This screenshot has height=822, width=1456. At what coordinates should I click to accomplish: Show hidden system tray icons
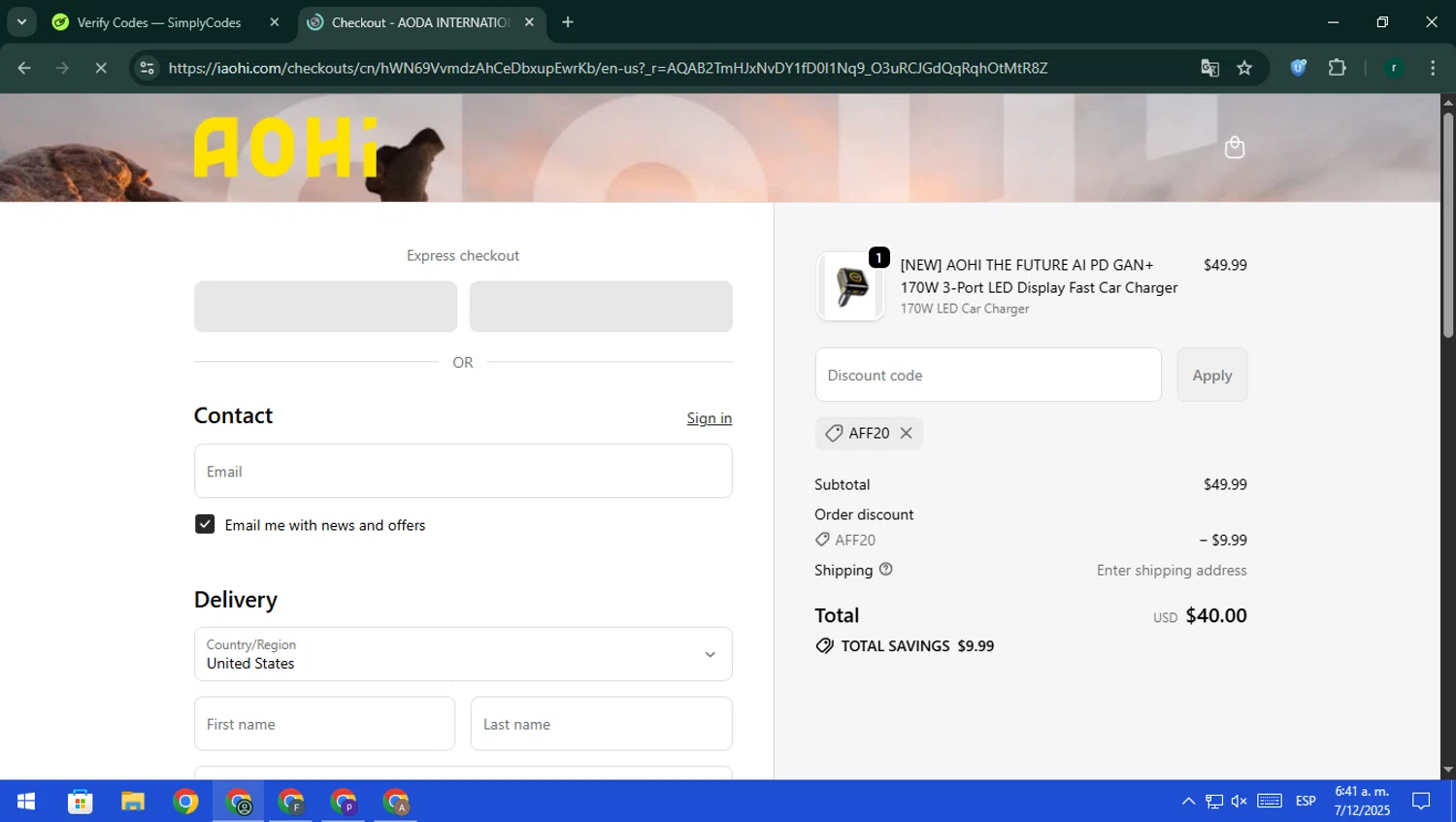[x=1188, y=801]
